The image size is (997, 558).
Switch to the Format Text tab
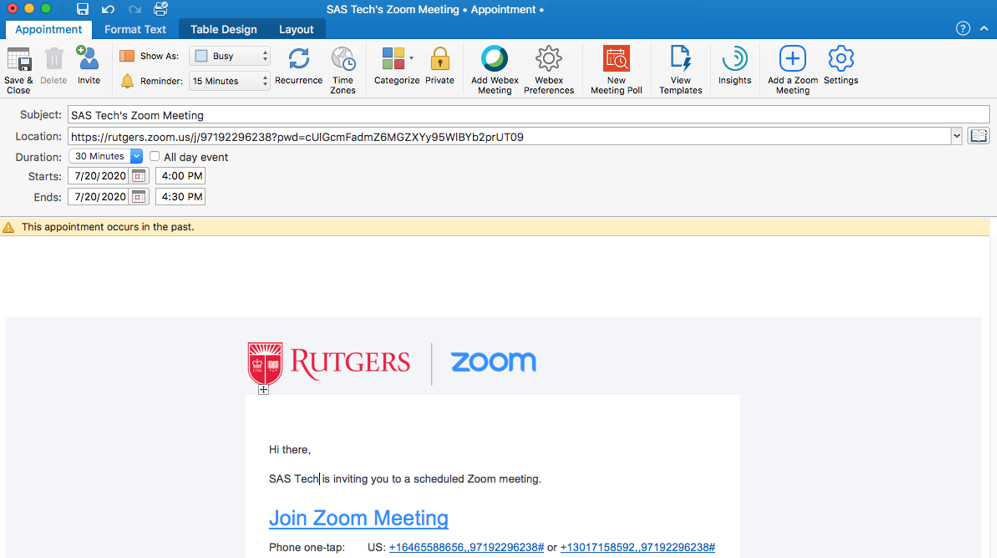click(x=135, y=29)
